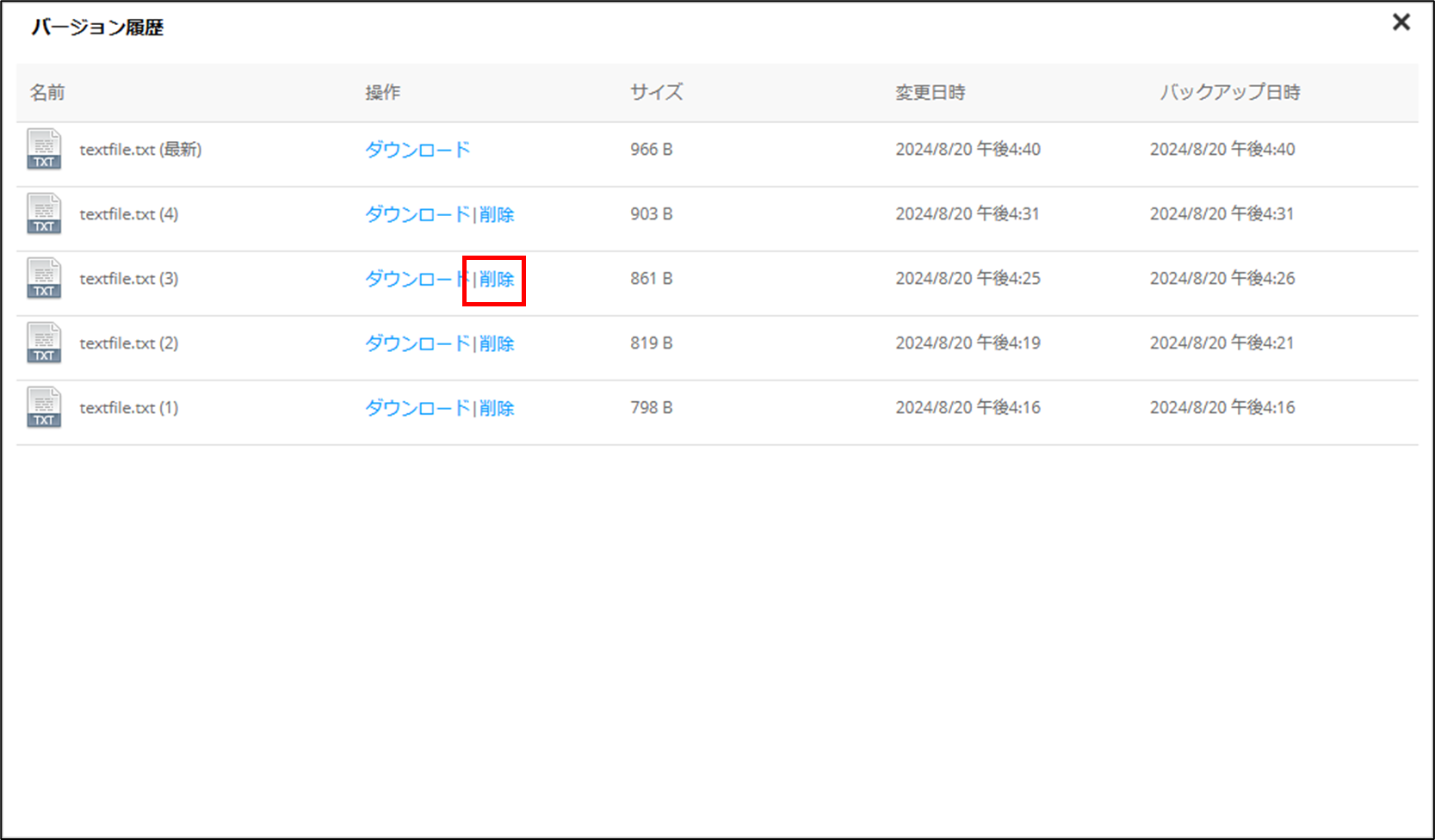Click the バックアップ日時 column header

point(1230,92)
